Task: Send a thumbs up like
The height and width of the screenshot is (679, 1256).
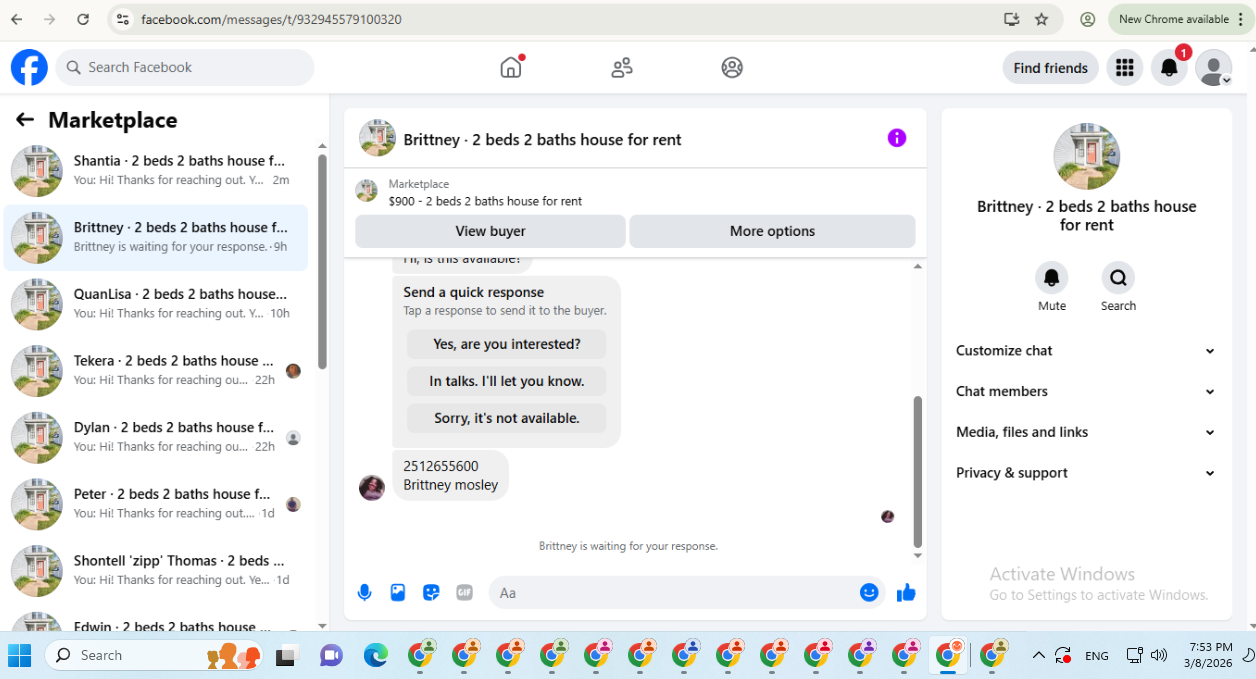Action: point(906,592)
